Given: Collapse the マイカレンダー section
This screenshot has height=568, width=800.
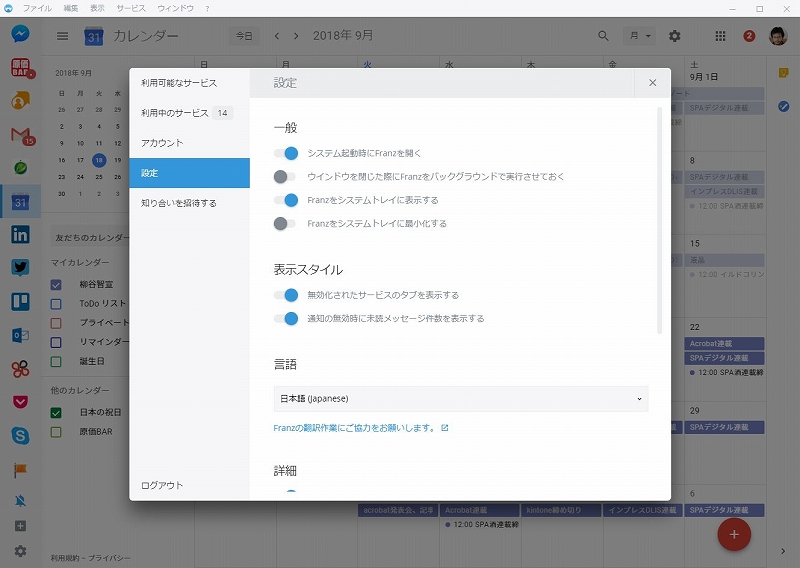Looking at the screenshot, I should [x=80, y=262].
